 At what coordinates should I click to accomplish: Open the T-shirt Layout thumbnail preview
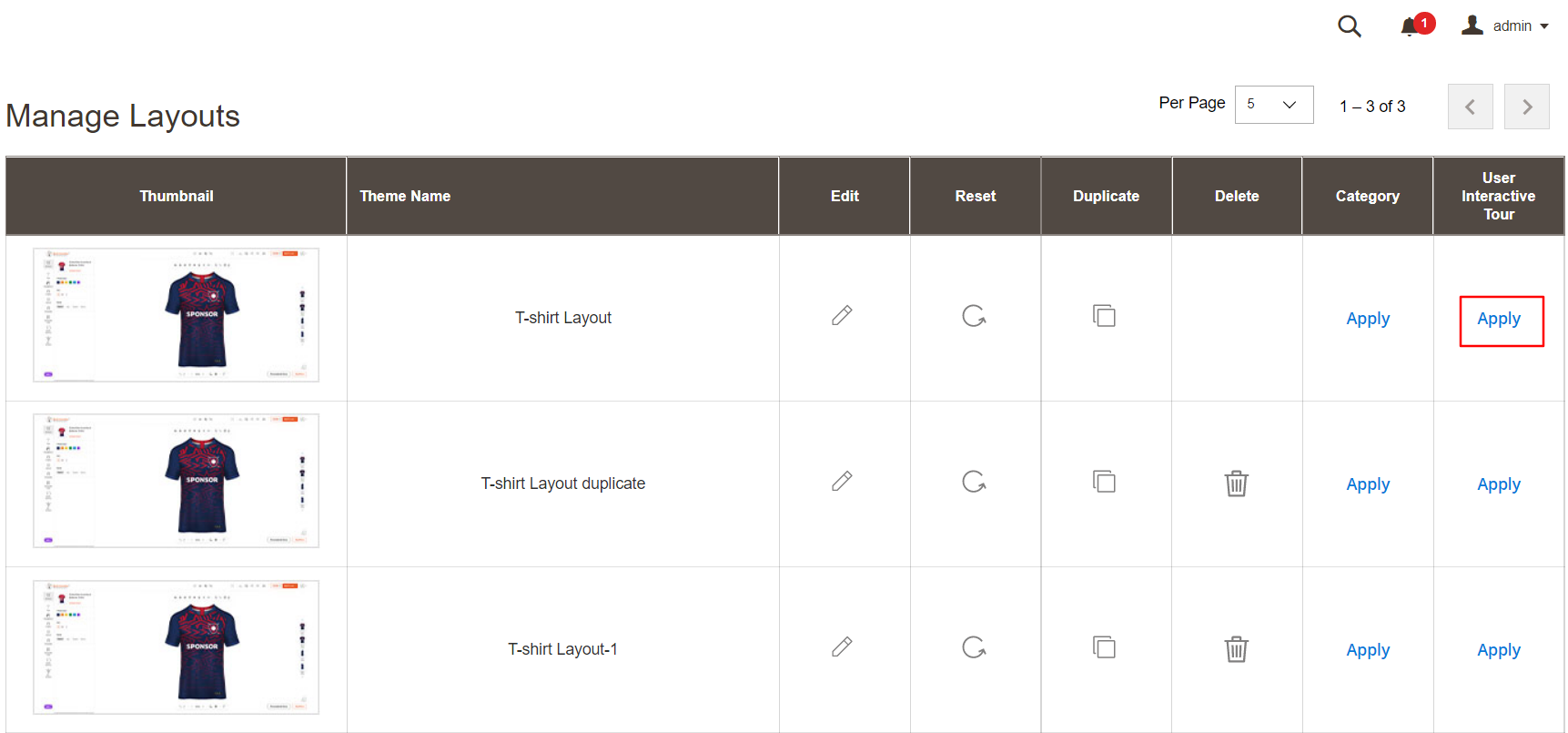point(177,315)
